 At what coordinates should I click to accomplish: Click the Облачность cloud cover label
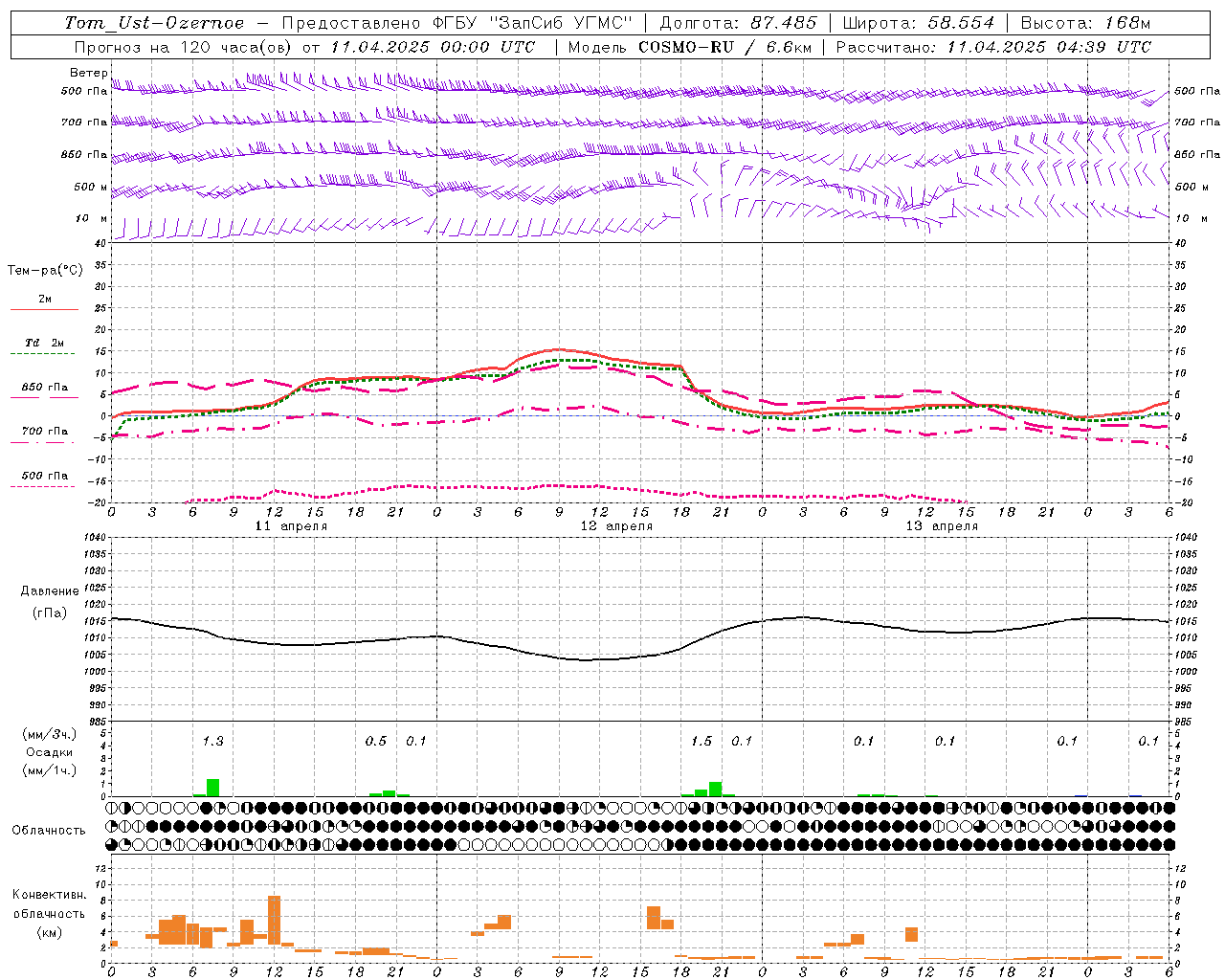(x=49, y=831)
